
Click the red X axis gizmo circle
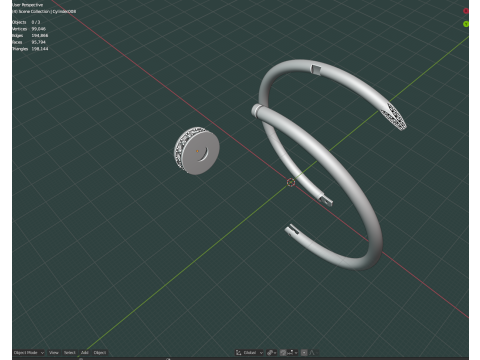pos(466,11)
